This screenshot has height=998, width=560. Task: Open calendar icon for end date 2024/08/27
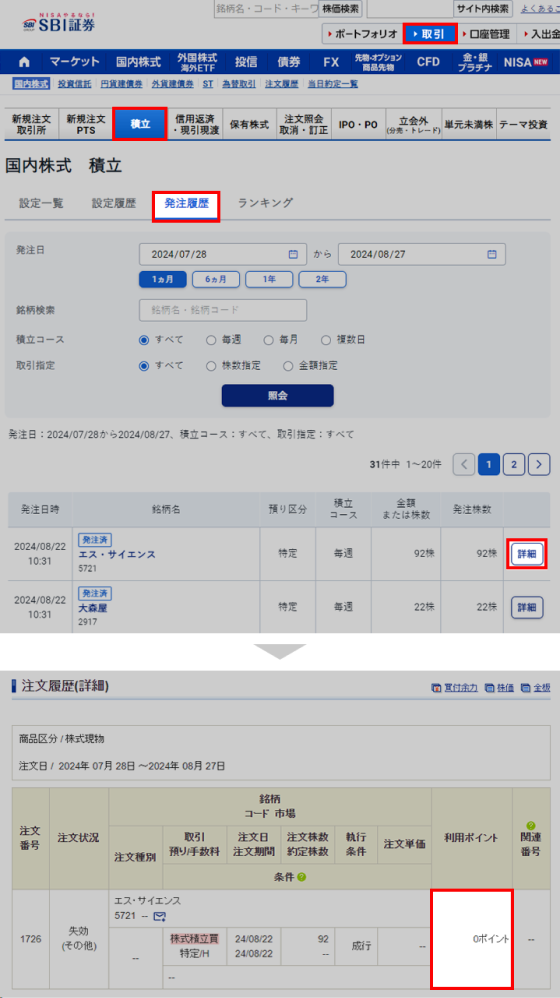click(x=492, y=254)
